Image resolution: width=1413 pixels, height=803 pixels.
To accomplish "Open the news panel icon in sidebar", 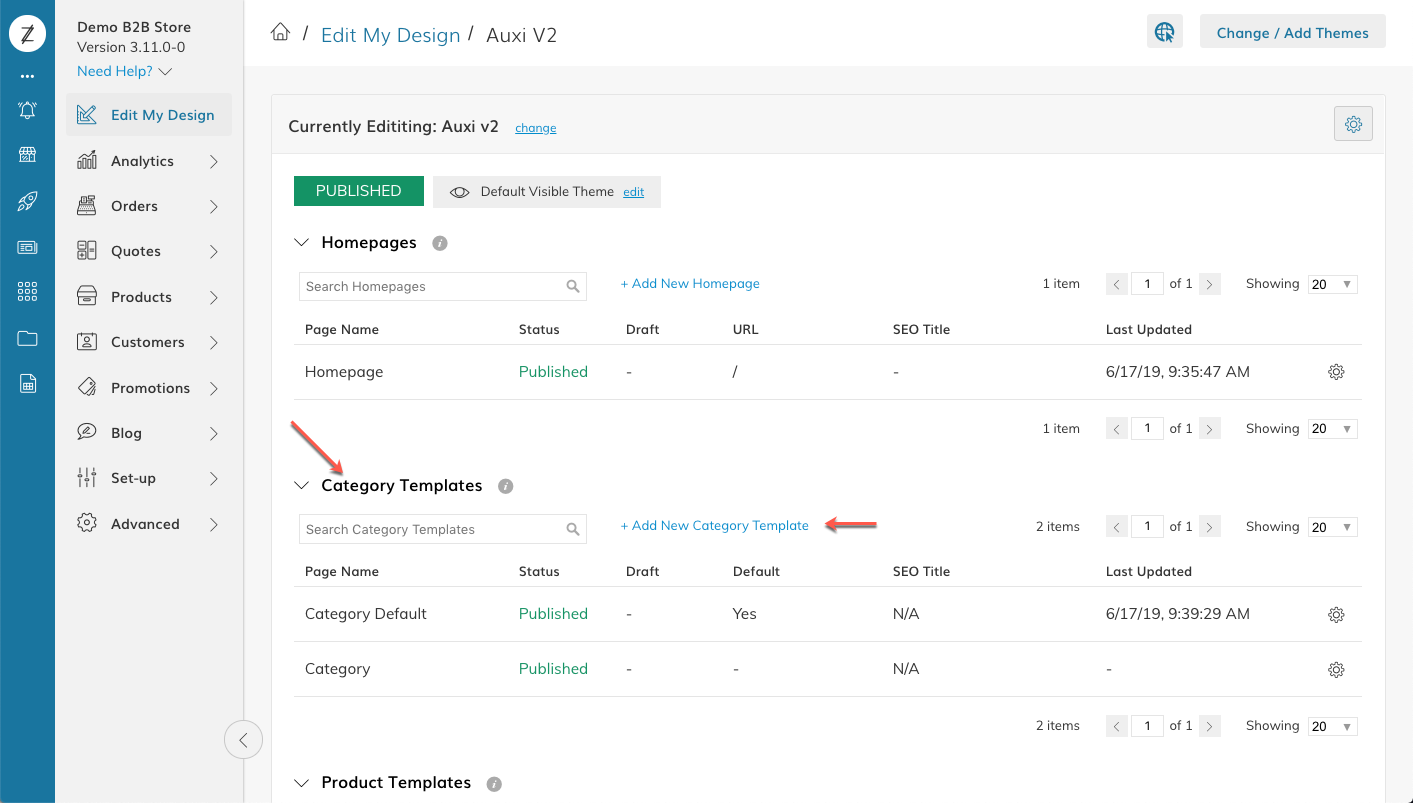I will click(27, 247).
